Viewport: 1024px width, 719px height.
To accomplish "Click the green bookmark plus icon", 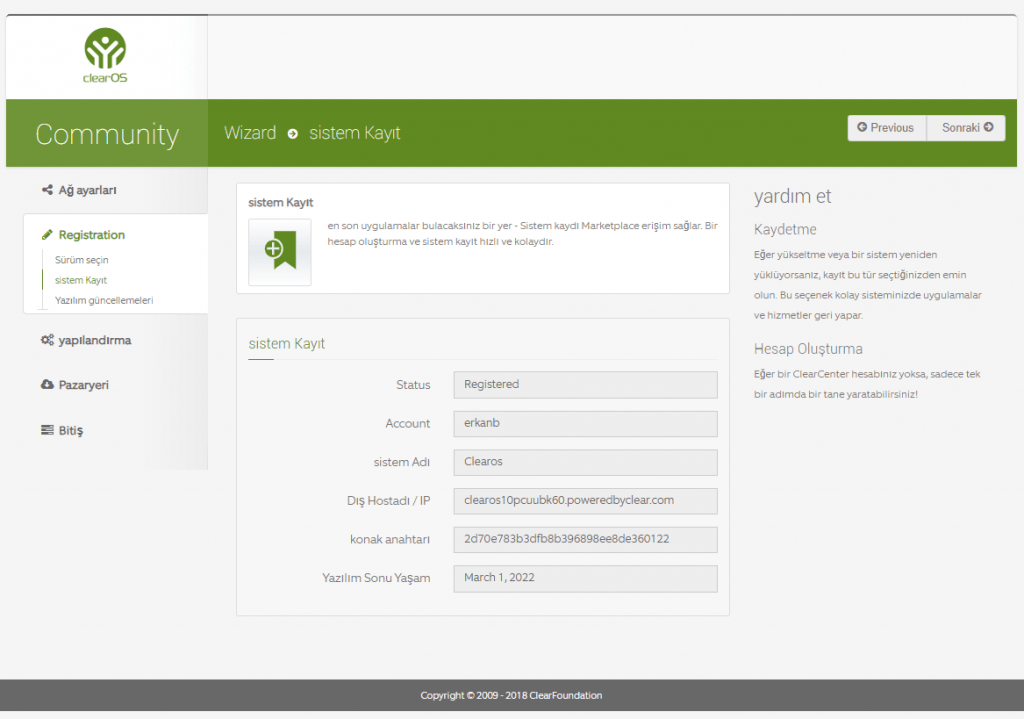I will 279,251.
